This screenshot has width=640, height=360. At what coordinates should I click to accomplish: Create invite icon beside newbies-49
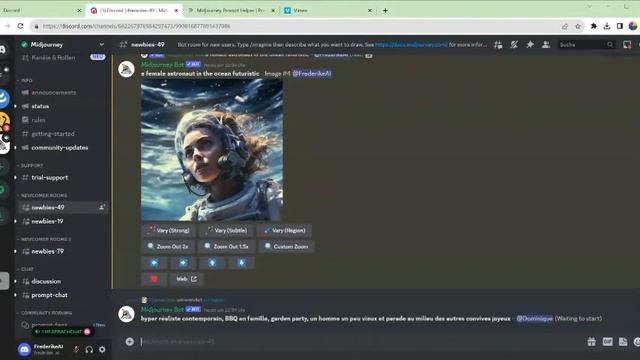pyautogui.click(x=102, y=207)
